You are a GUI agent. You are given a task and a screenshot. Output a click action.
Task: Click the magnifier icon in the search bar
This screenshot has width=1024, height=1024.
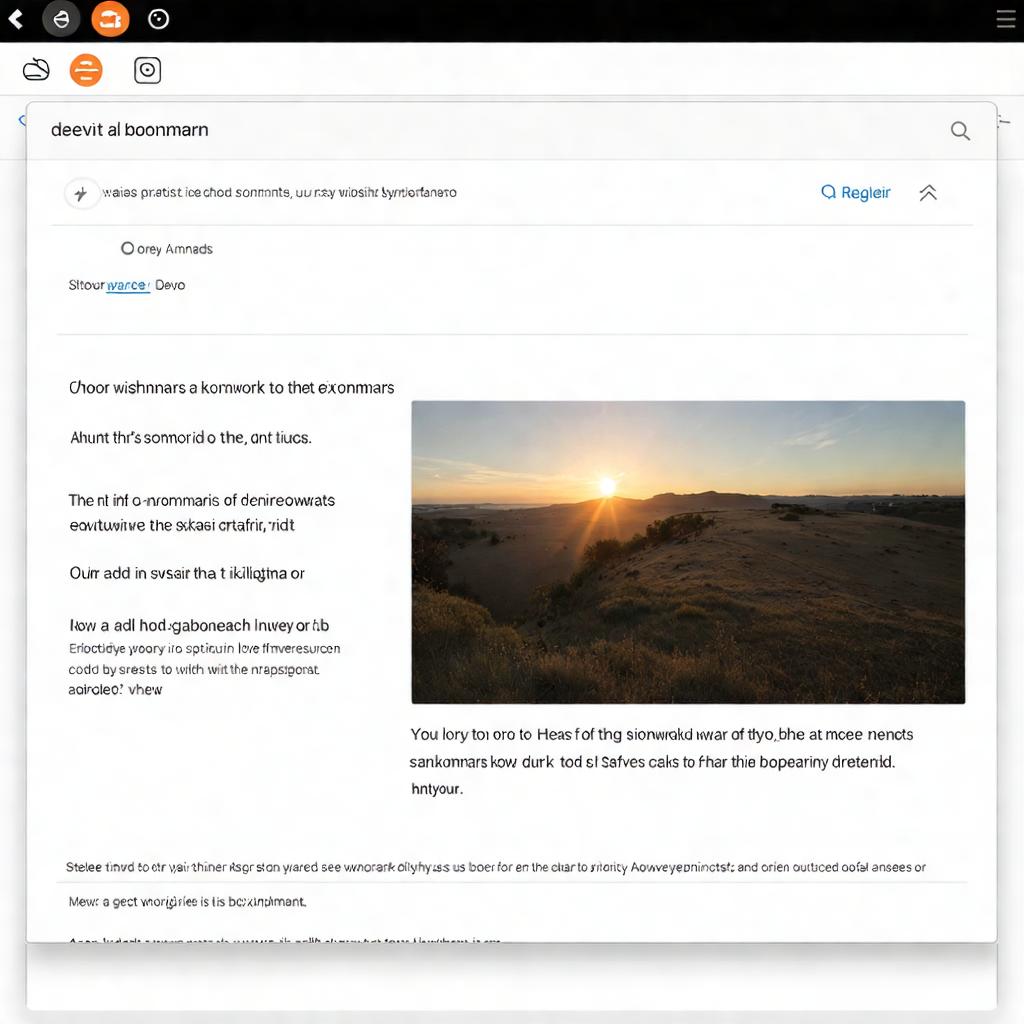click(959, 130)
